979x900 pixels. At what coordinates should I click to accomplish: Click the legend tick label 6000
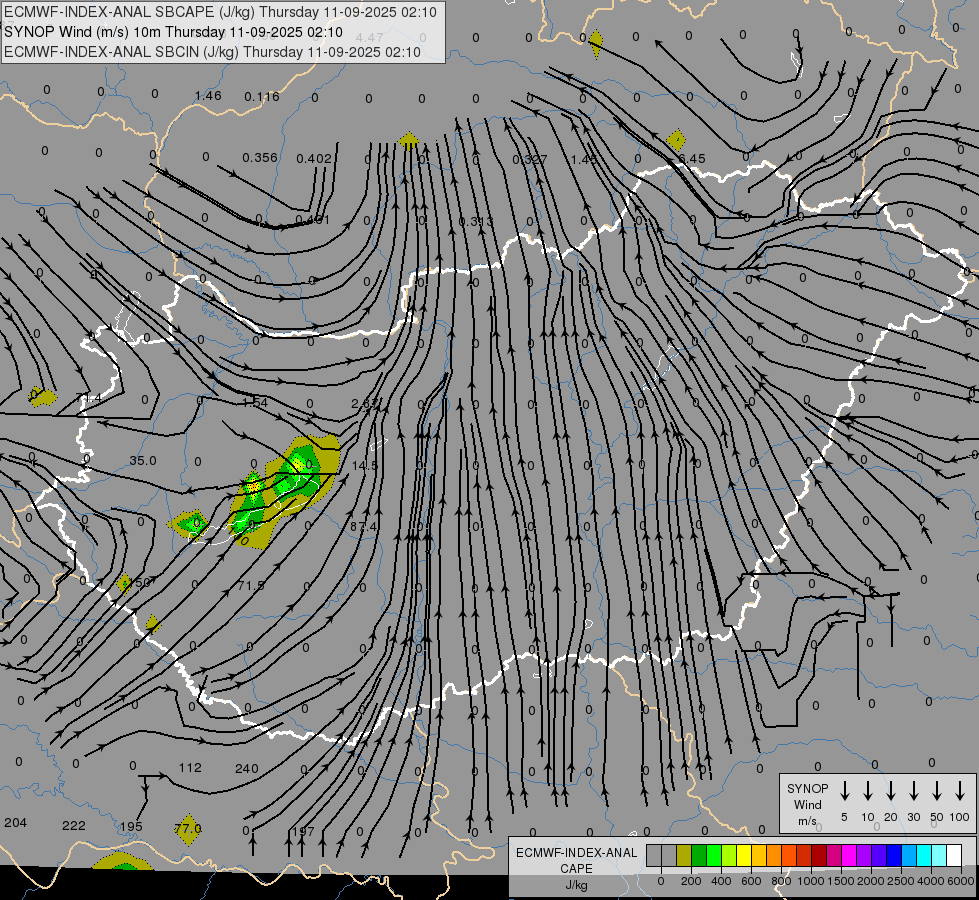[961, 881]
